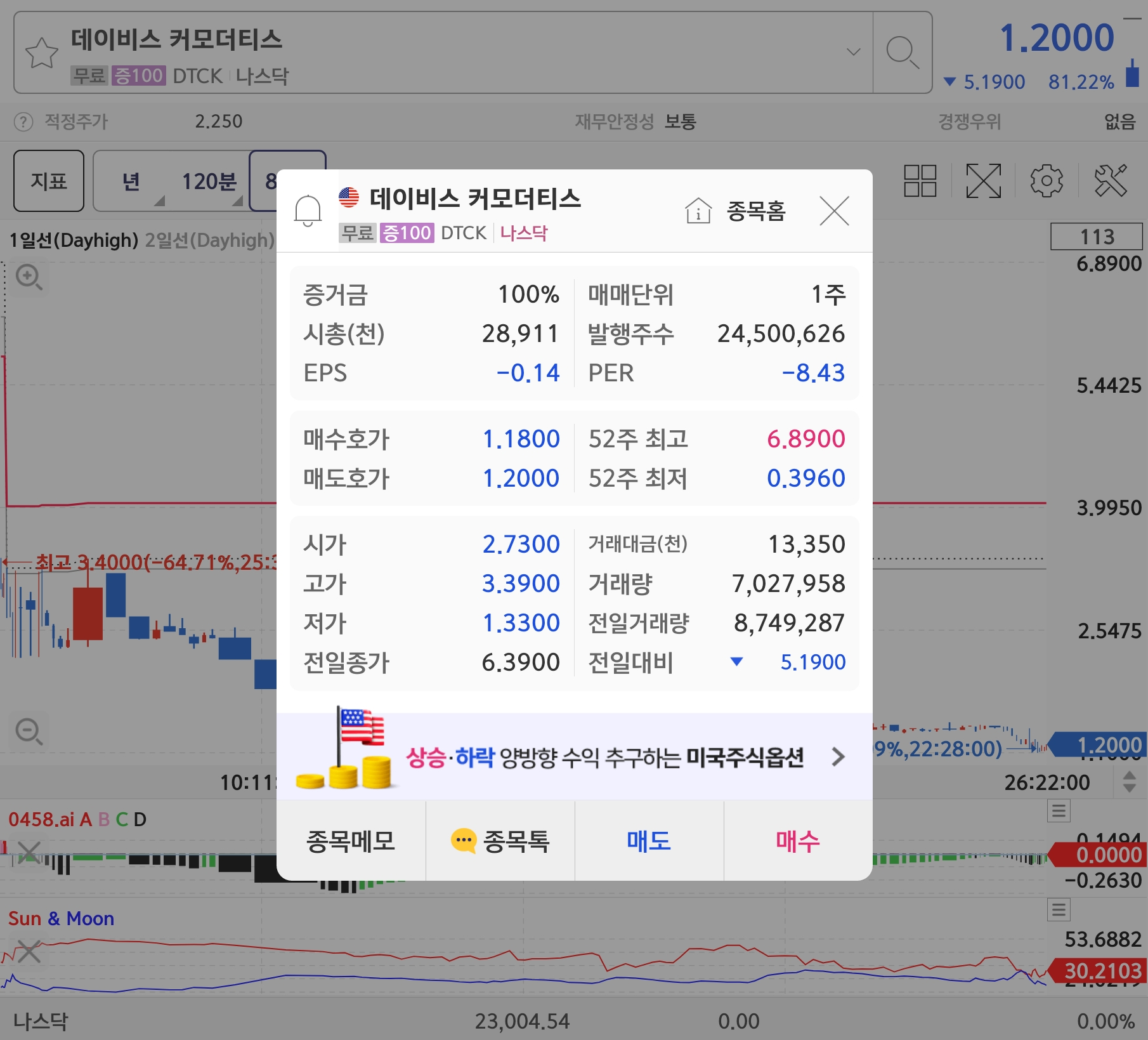Select the PER value -8.43
The height and width of the screenshot is (1040, 1148).
click(813, 372)
